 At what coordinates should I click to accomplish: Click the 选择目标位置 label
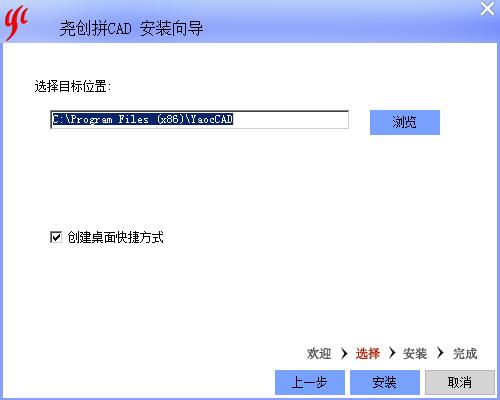coord(73,86)
